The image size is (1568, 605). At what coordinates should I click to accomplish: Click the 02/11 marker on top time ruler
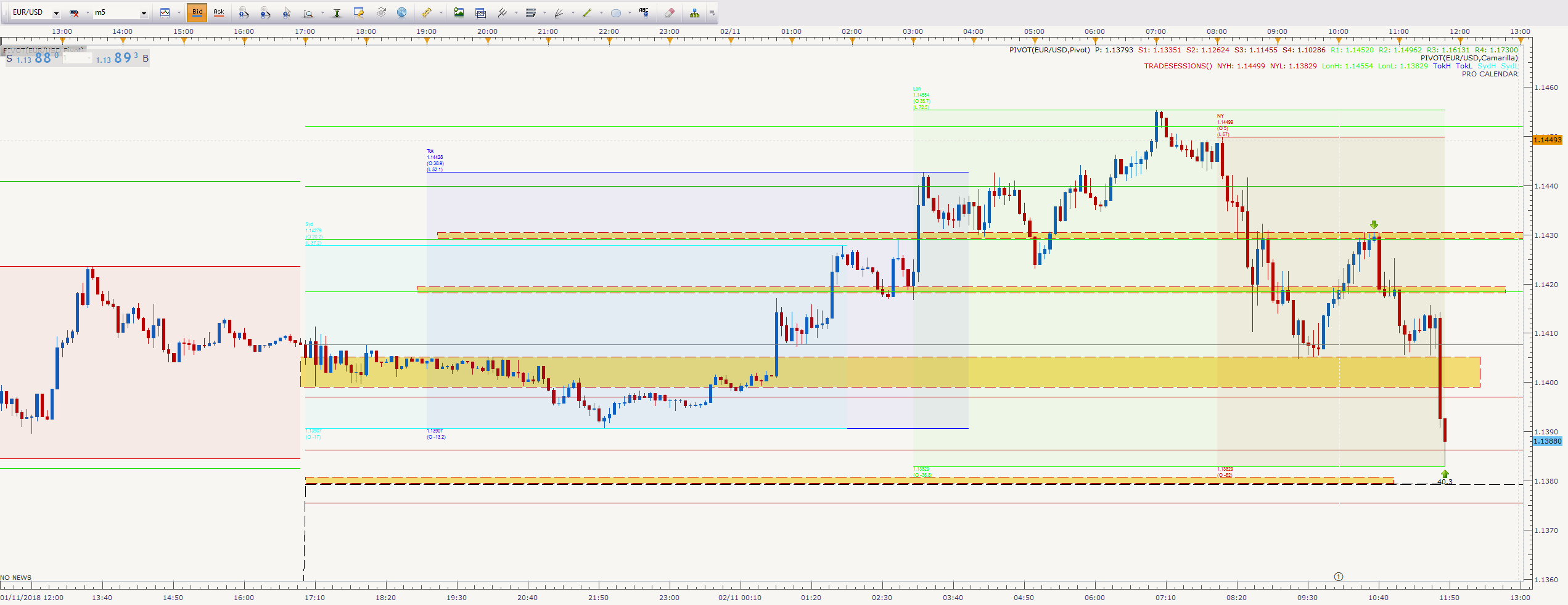730,31
